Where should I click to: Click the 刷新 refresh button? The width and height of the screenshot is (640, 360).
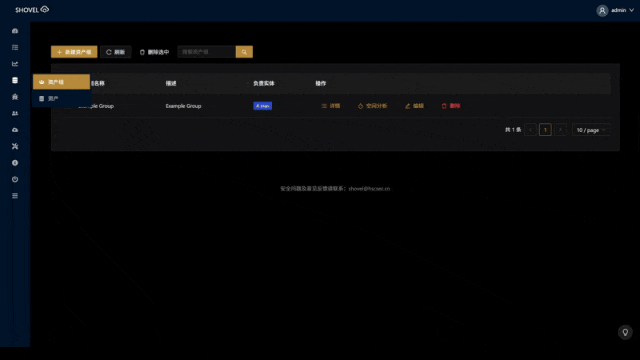tap(116, 52)
